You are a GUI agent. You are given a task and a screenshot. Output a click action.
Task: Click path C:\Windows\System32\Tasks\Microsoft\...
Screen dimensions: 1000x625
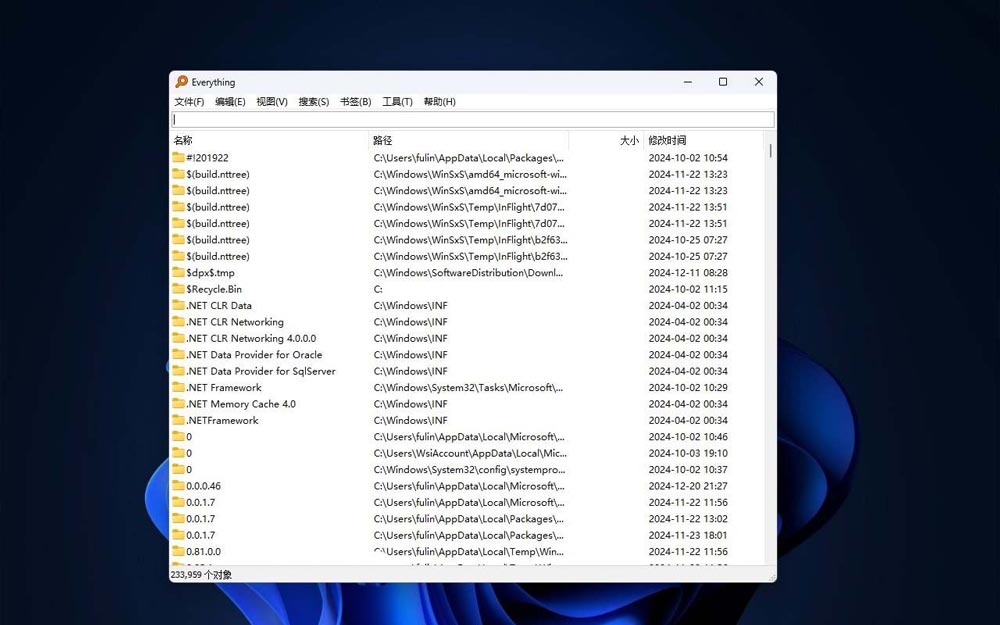(469, 388)
